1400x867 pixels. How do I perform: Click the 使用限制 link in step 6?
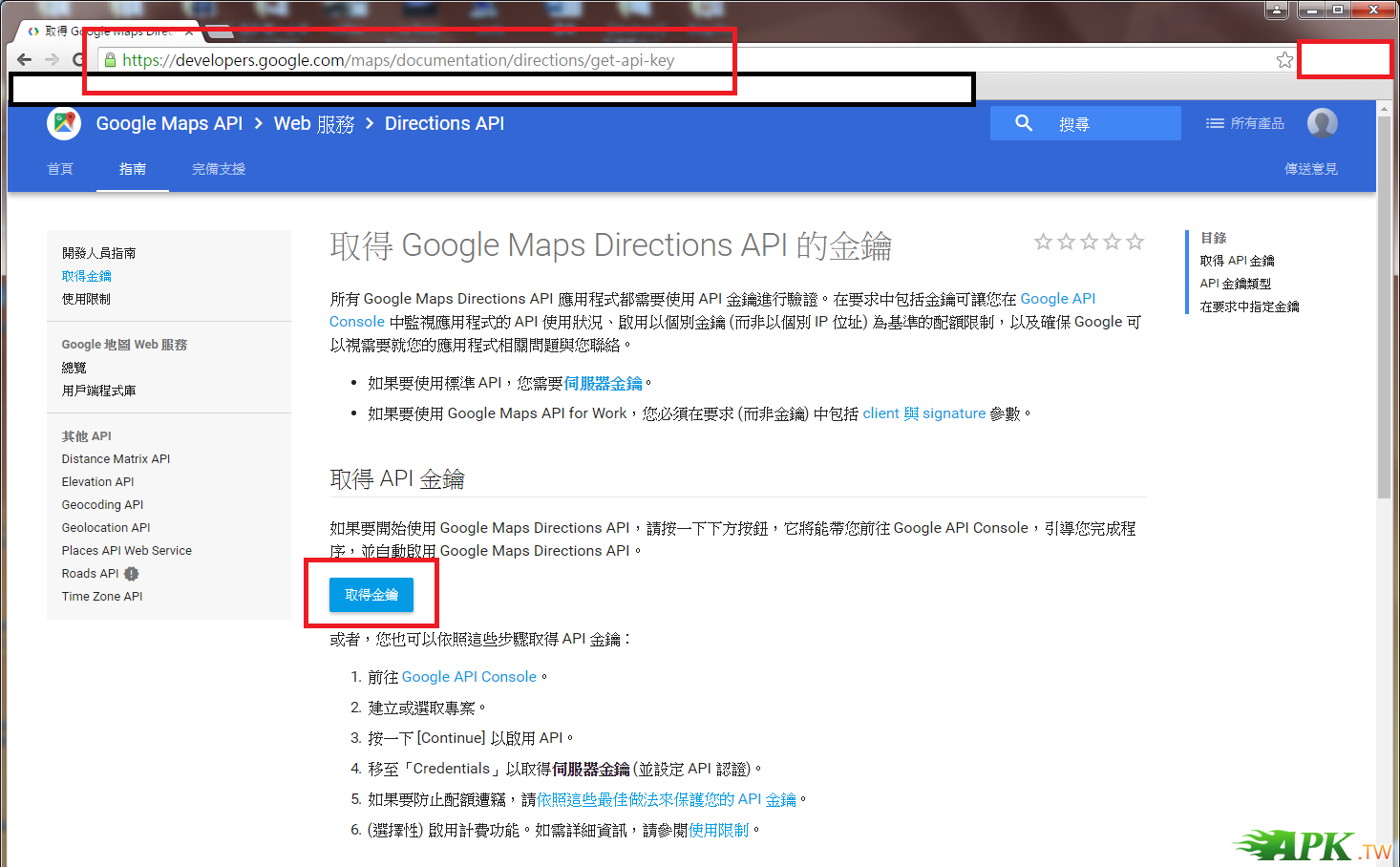[x=719, y=830]
